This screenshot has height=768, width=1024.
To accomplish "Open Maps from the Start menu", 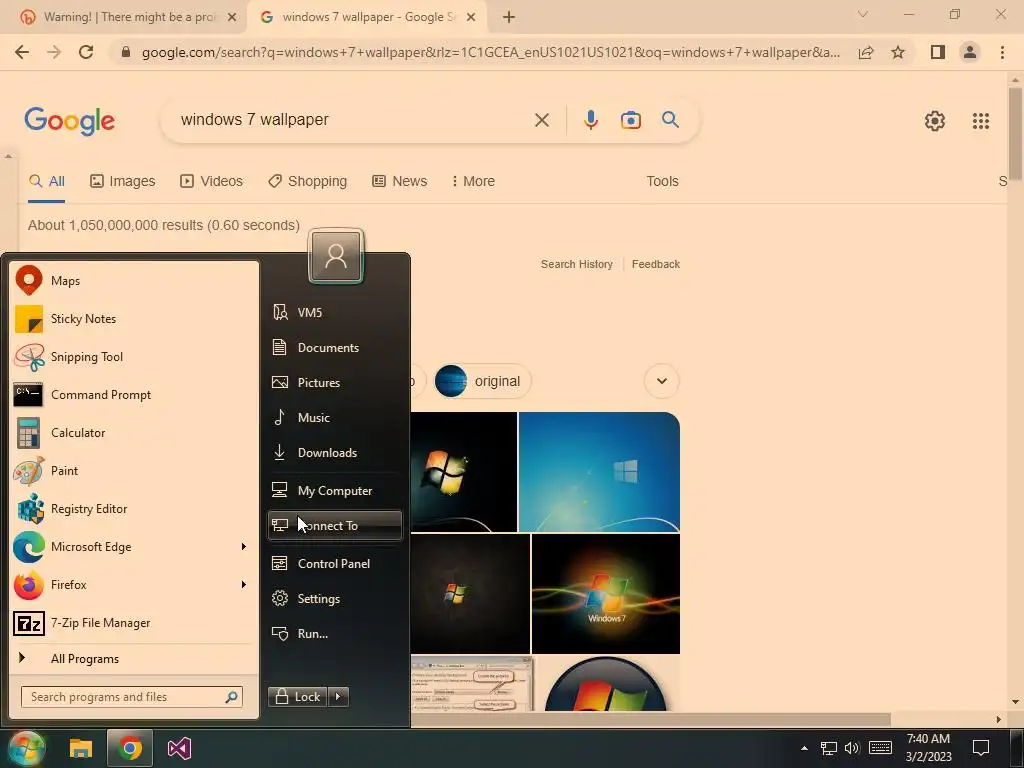I will click(134, 281).
